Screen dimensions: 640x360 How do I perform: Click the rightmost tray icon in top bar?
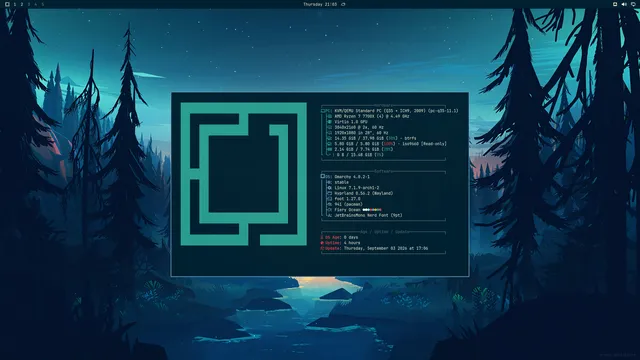(633, 4)
